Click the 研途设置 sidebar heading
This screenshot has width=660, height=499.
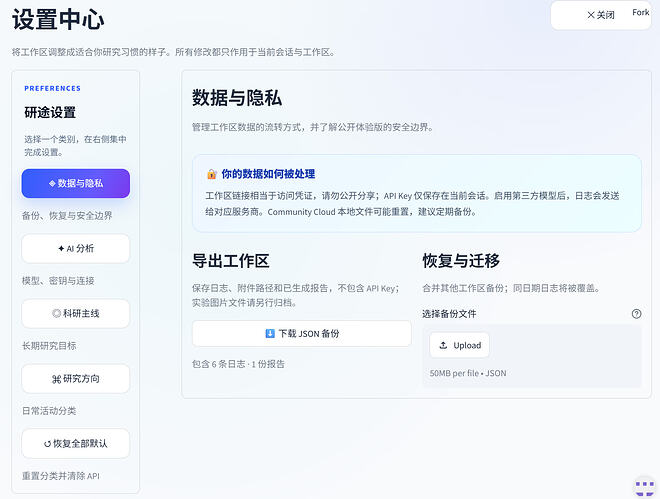coord(50,112)
